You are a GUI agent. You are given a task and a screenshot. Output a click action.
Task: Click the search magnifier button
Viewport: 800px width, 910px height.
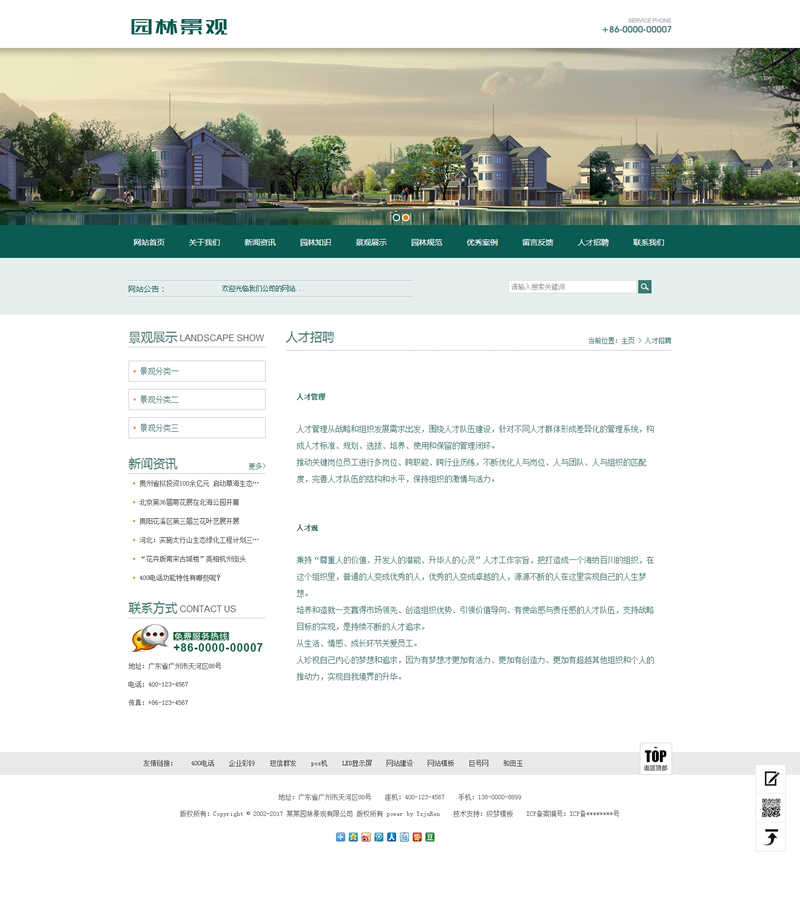[645, 287]
